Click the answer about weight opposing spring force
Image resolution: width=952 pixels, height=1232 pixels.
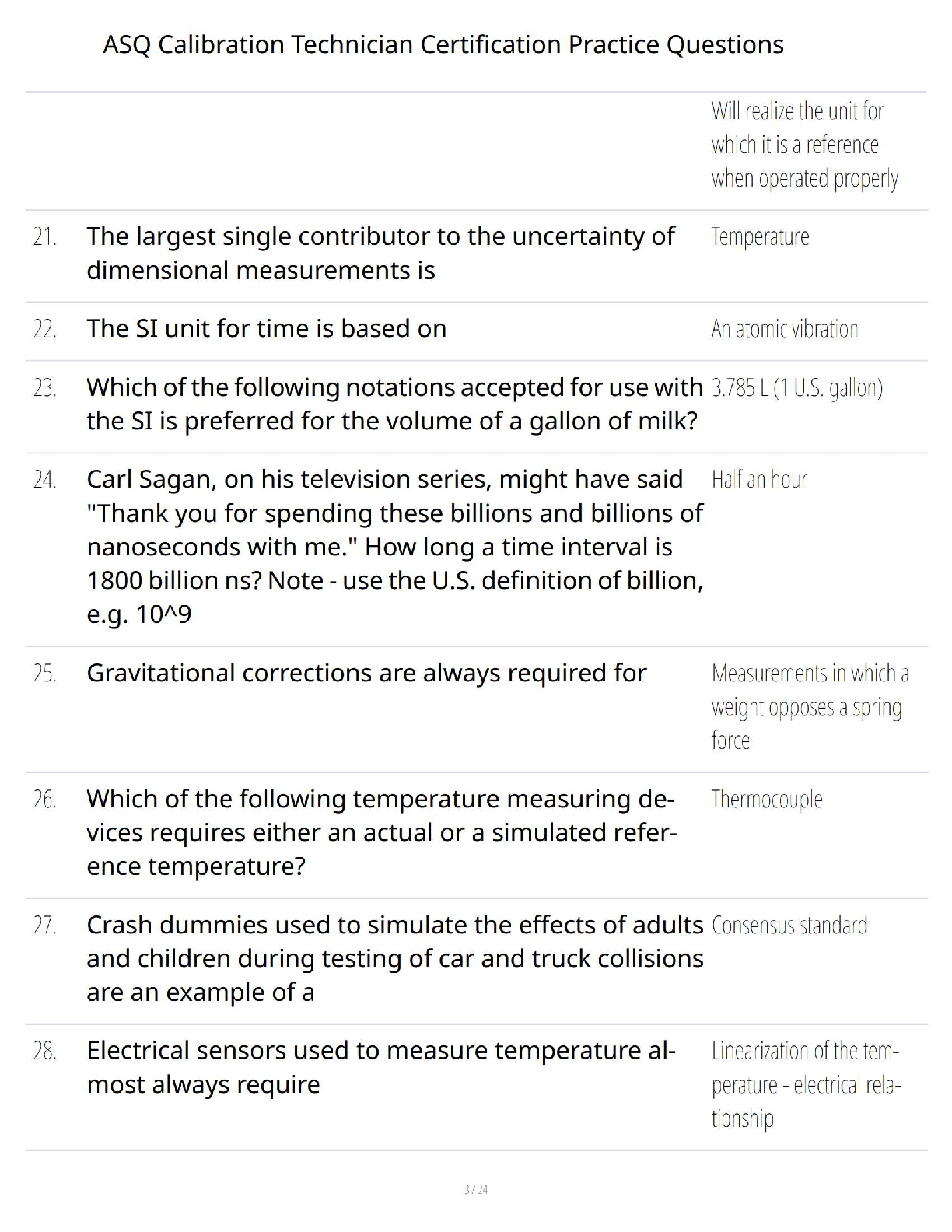(x=809, y=706)
